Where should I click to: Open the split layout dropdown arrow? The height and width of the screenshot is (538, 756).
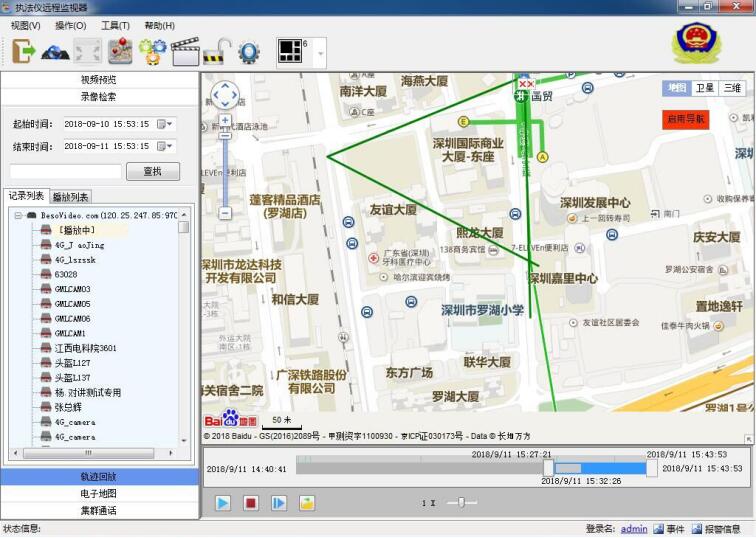tap(320, 53)
